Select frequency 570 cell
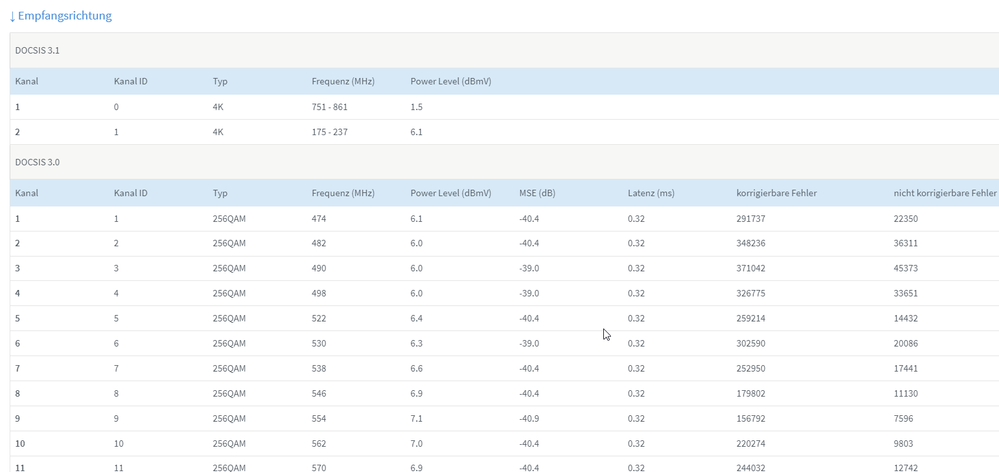Viewport: 999px width, 472px height. pos(319,468)
